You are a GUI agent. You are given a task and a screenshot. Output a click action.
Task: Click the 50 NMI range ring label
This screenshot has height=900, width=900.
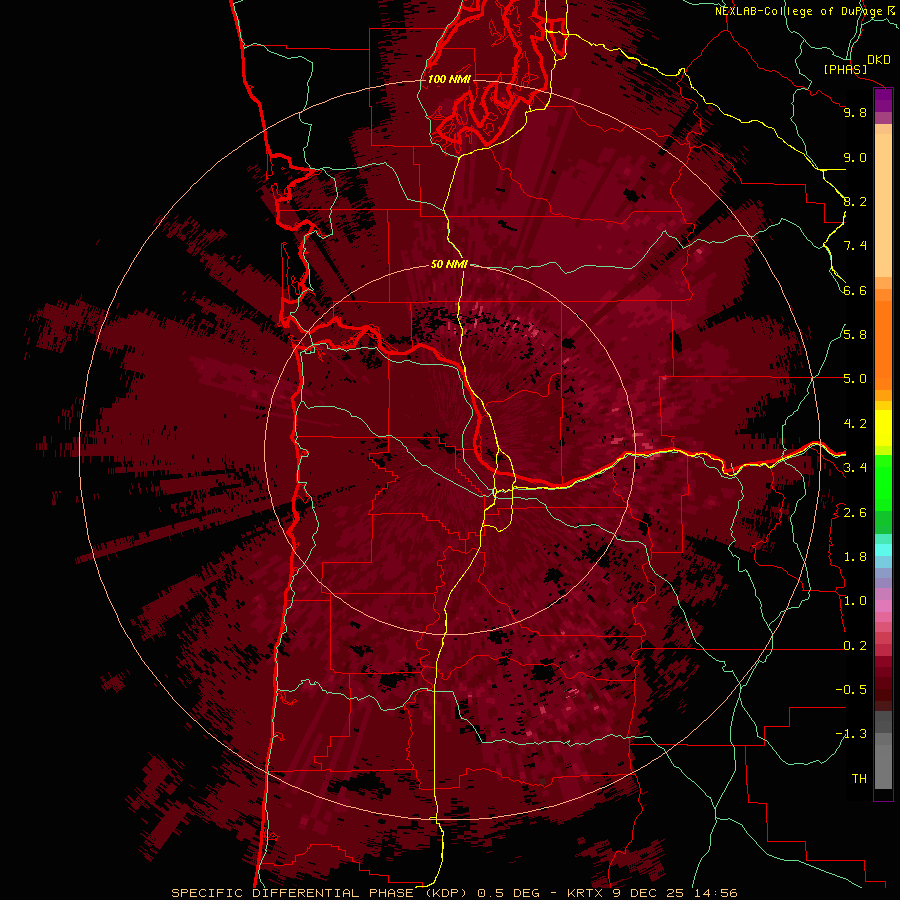point(449,264)
